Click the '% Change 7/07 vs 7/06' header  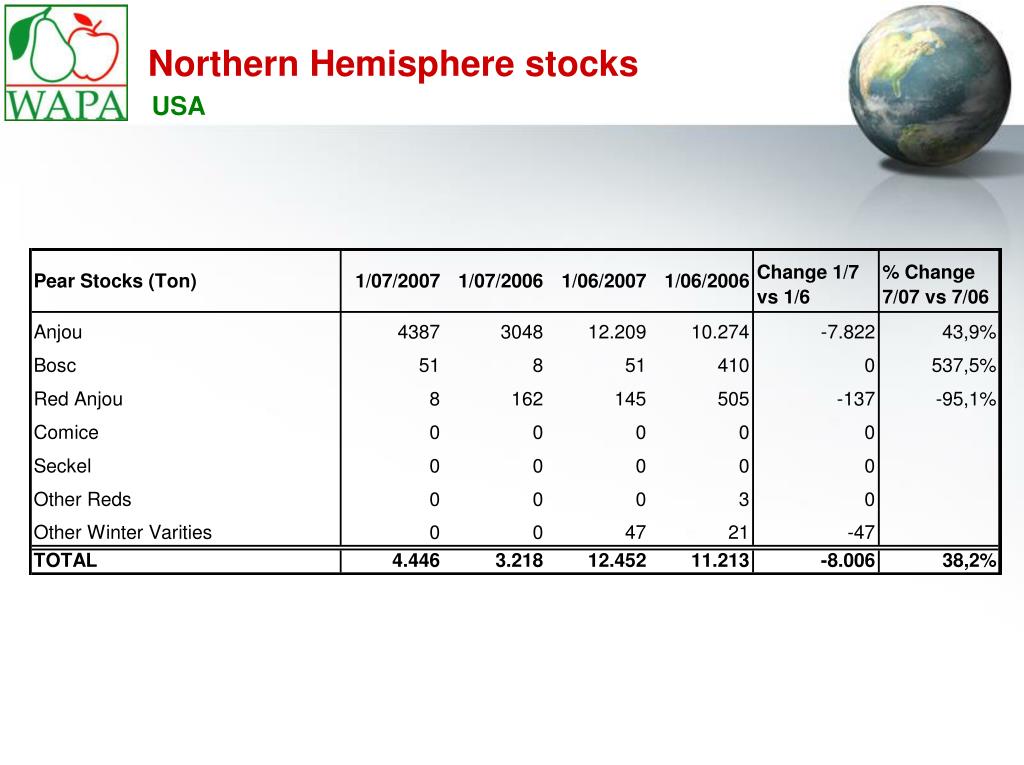click(x=935, y=284)
